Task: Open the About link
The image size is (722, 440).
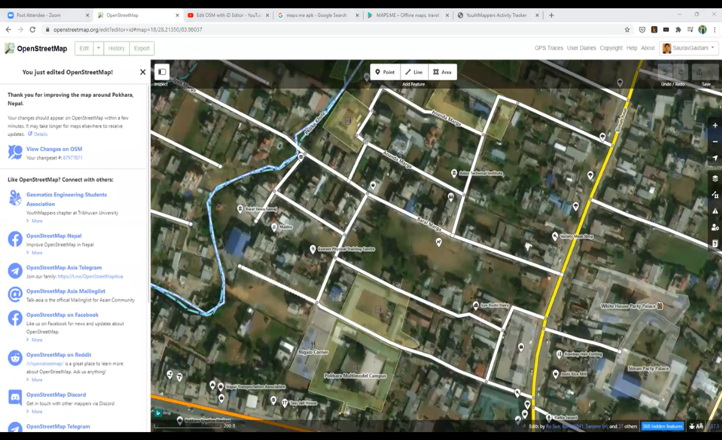Action: click(647, 48)
